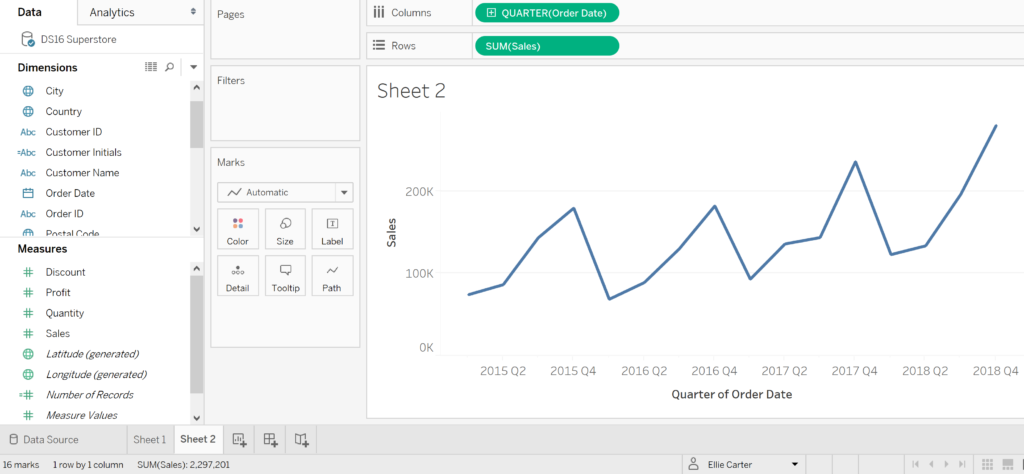Click the Label marks button

pos(332,229)
